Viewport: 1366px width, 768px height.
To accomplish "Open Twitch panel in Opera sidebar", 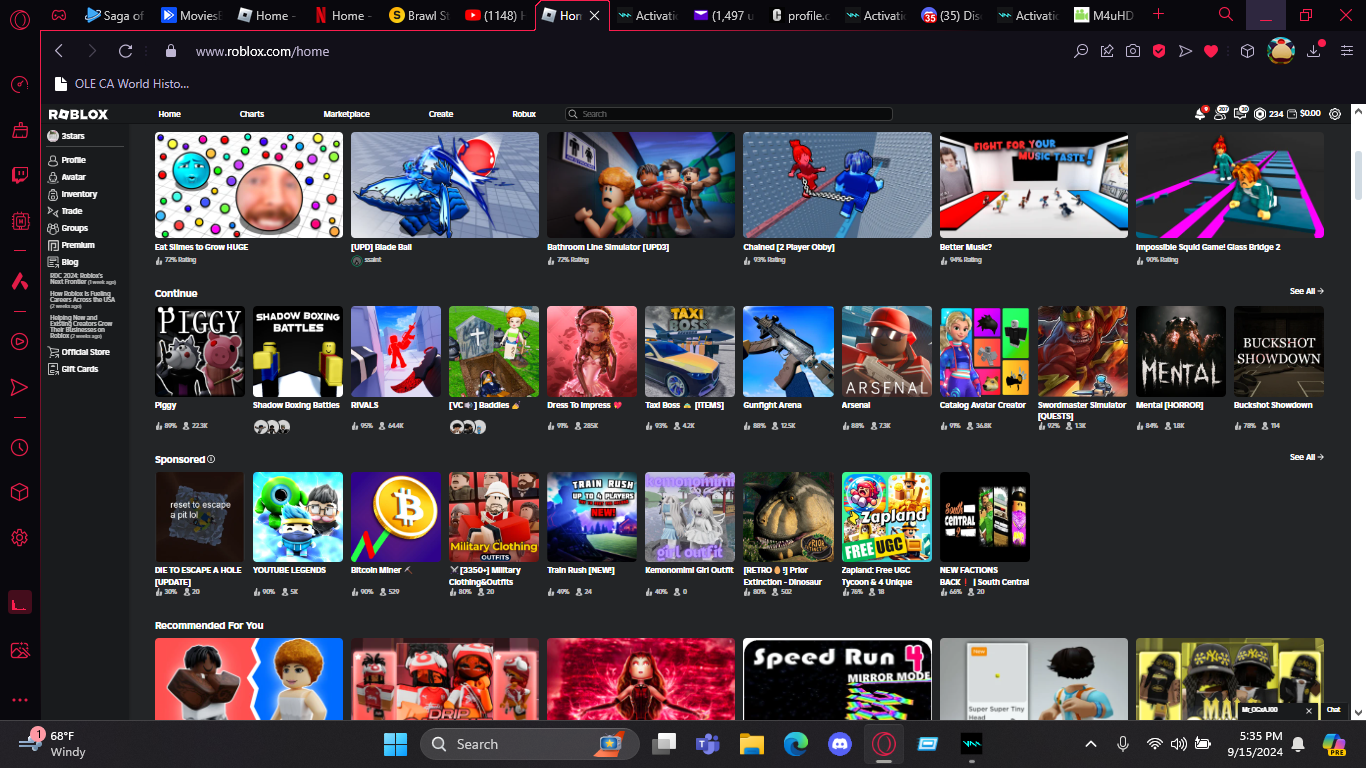I will point(19,176).
